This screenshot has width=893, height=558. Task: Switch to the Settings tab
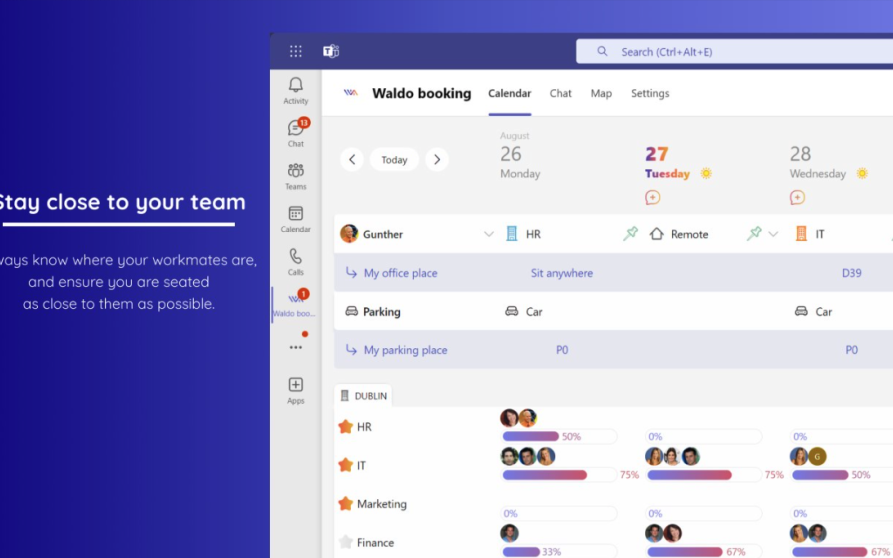pyautogui.click(x=650, y=93)
